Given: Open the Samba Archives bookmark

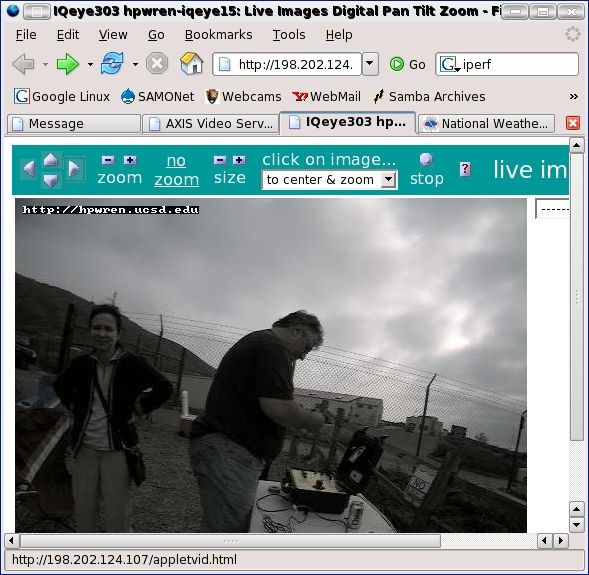Looking at the screenshot, I should (429, 97).
